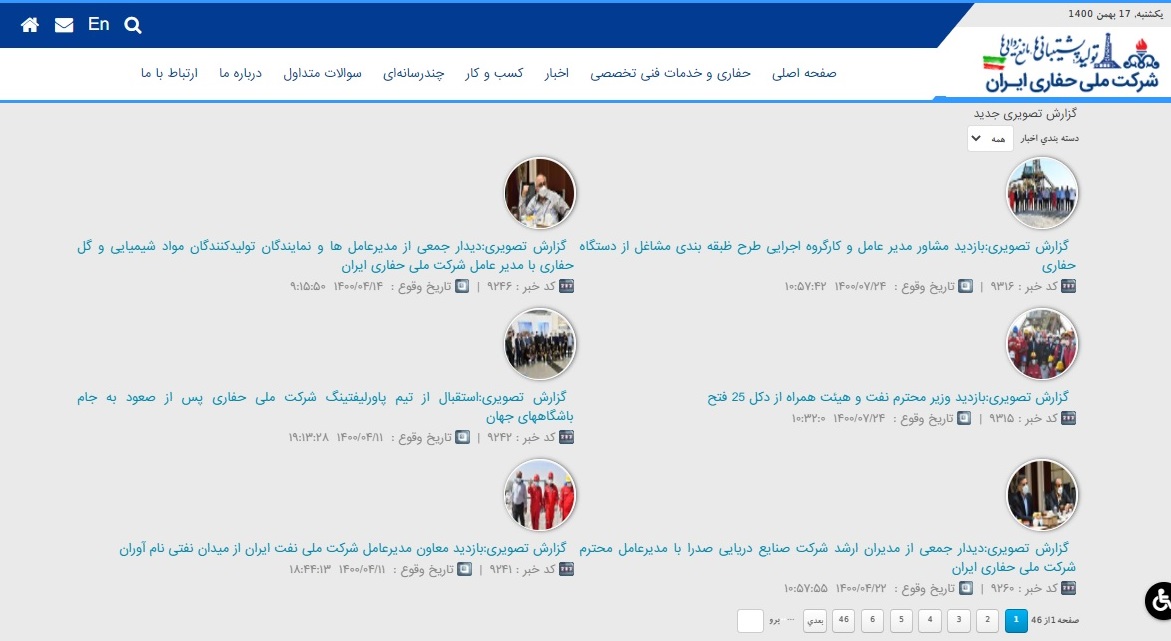Go to pagination page 4
This screenshot has width=1171, height=641.
click(x=930, y=620)
